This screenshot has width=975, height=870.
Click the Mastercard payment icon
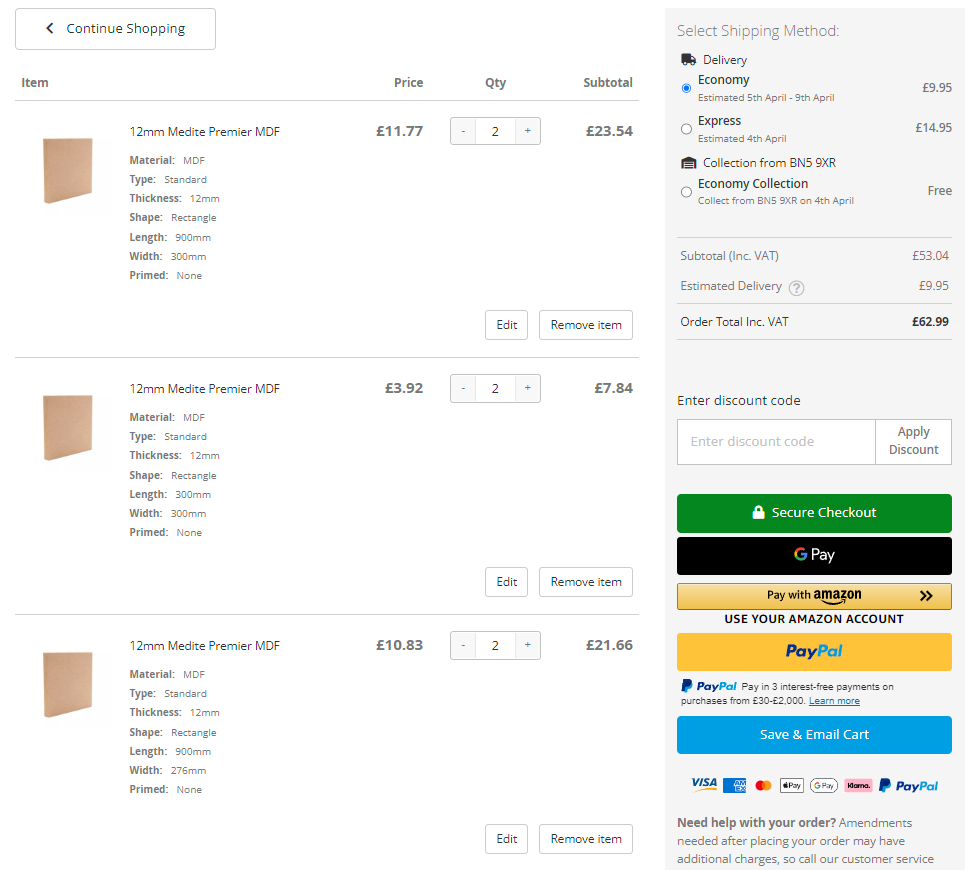(x=763, y=785)
